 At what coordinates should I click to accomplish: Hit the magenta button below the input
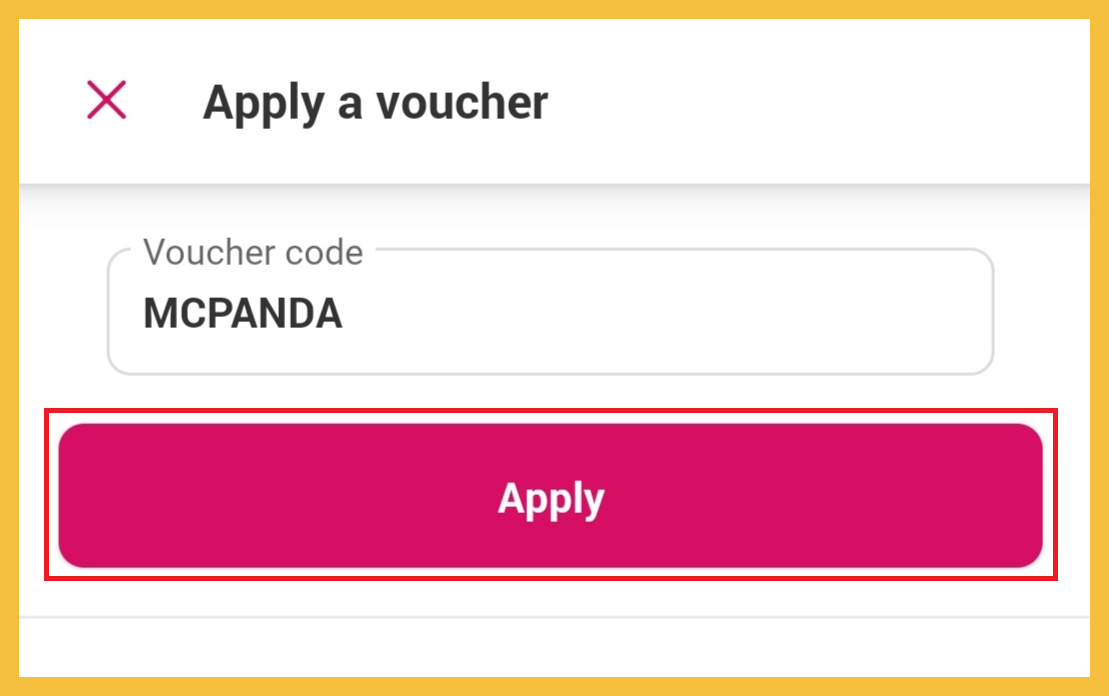pyautogui.click(x=550, y=497)
